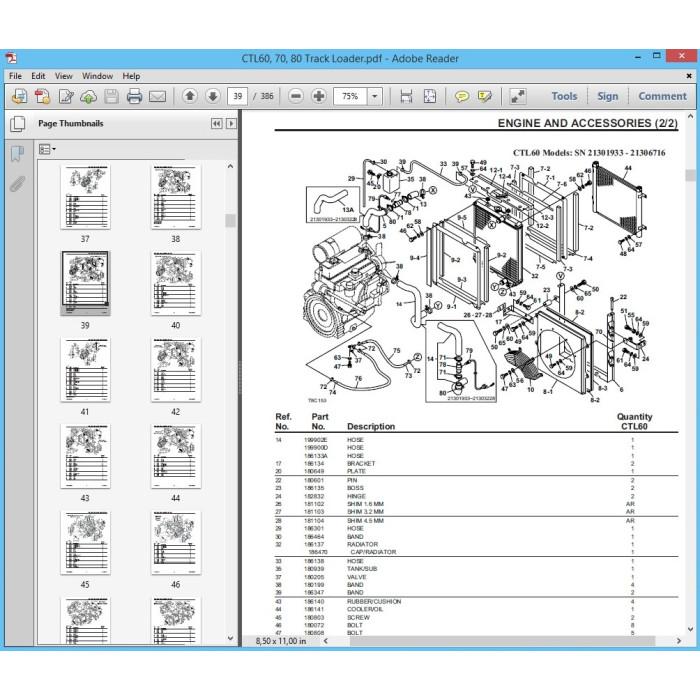
Task: Click the horizontal scroll left arrow
Action: tap(325, 641)
